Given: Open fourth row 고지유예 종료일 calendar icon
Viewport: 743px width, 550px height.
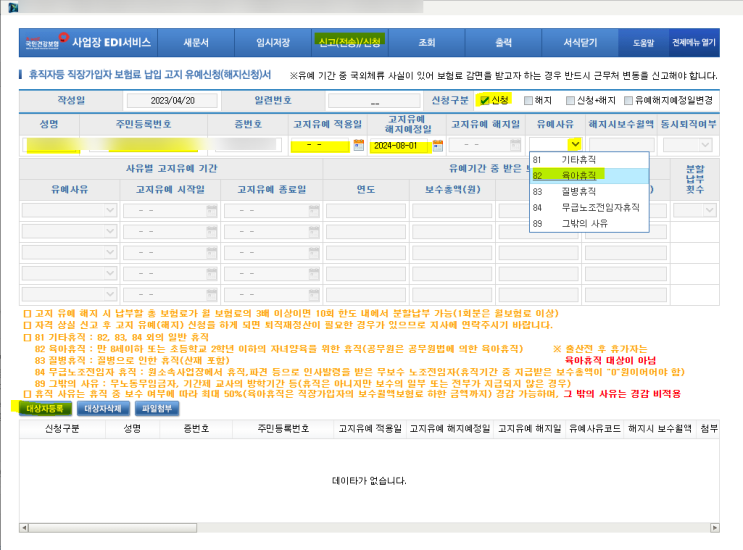Looking at the screenshot, I should pos(314,273).
